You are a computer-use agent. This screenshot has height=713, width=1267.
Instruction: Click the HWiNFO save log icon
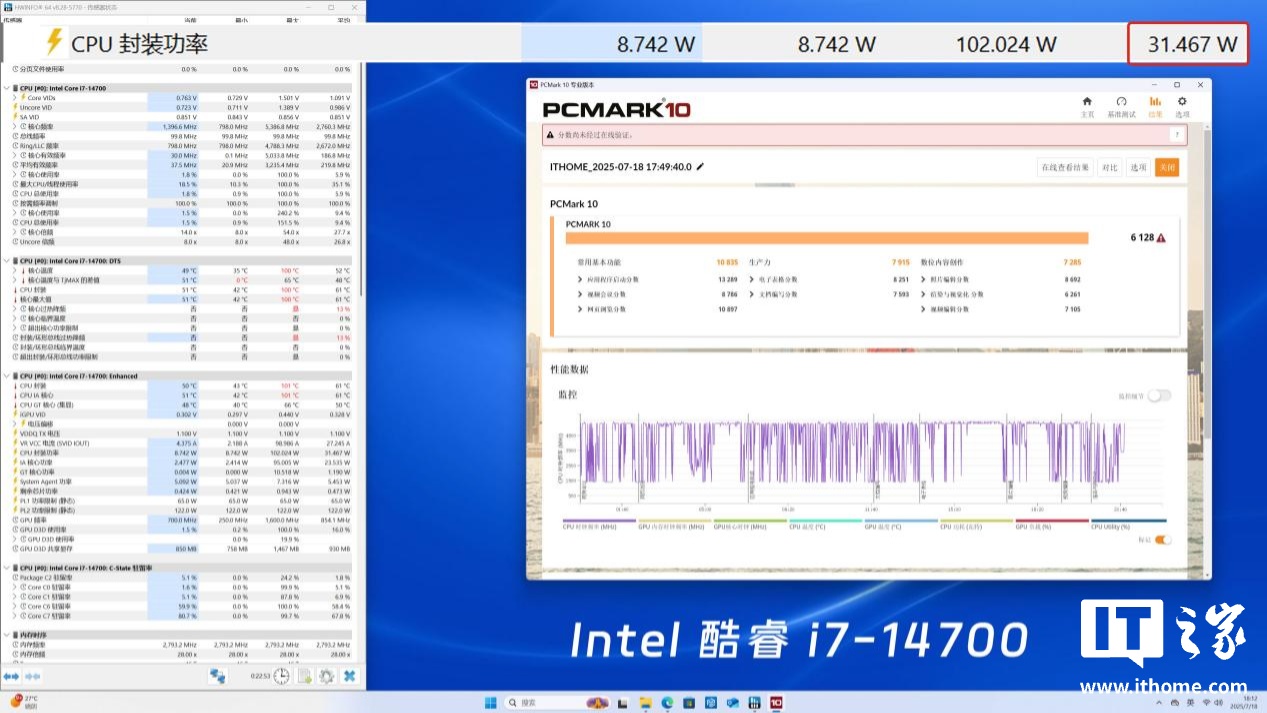click(304, 677)
